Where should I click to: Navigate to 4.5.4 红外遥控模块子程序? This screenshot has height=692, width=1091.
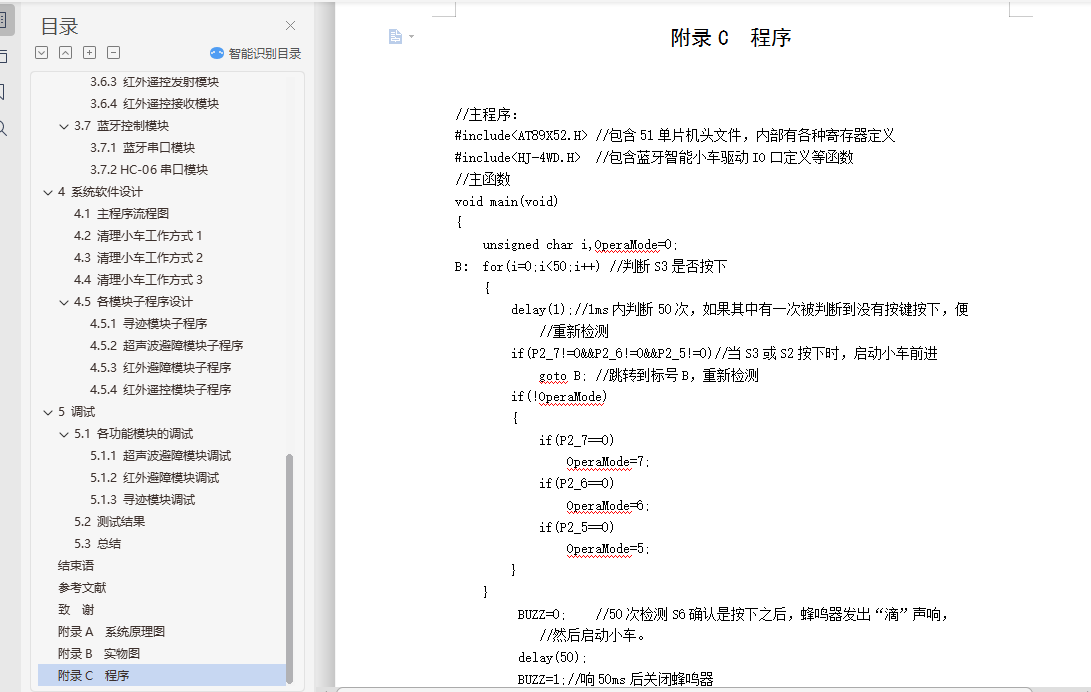[x=161, y=390]
